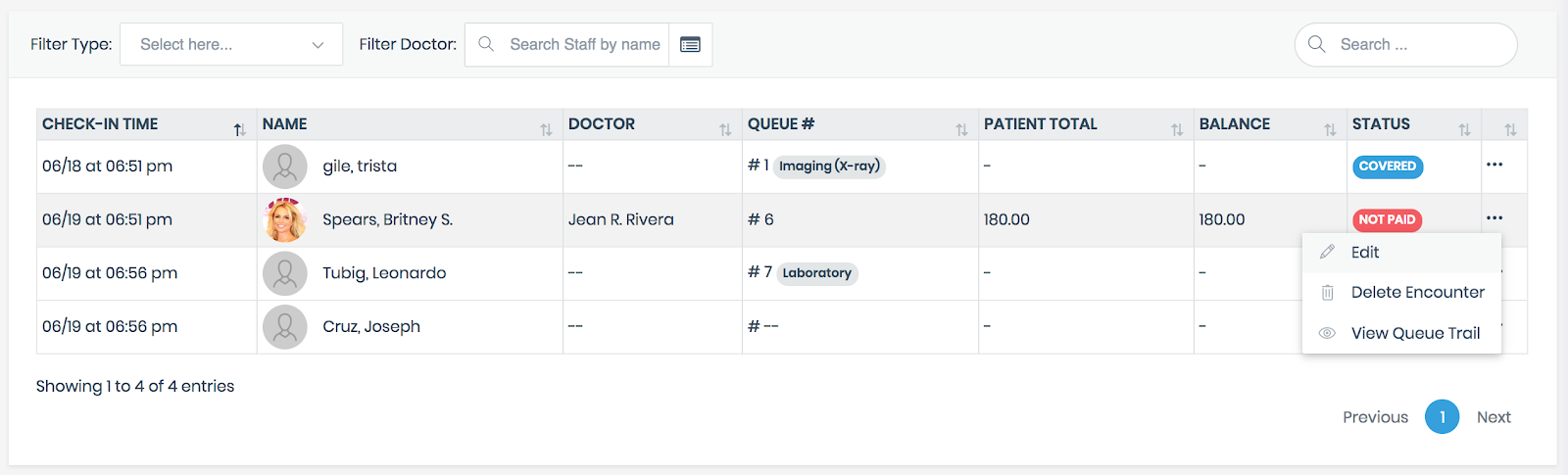Screen dimensions: 1568x475
Task: Click the Next pagination link
Action: point(1494,417)
